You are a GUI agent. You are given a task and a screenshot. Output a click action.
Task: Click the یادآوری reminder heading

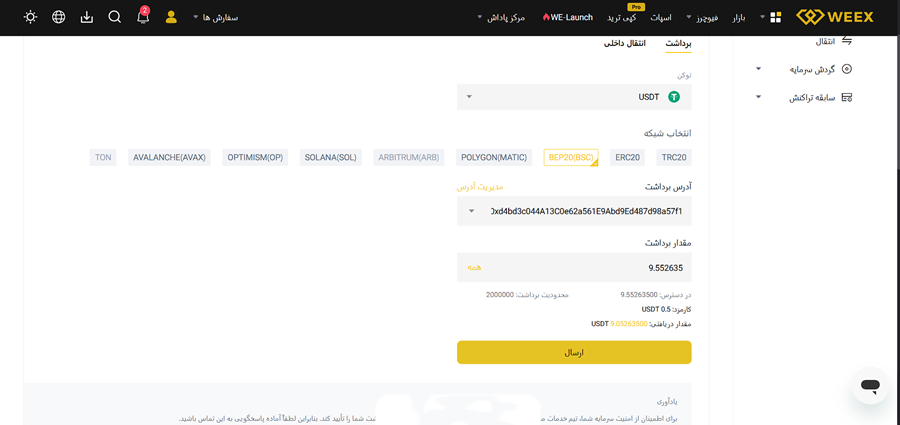(x=668, y=402)
